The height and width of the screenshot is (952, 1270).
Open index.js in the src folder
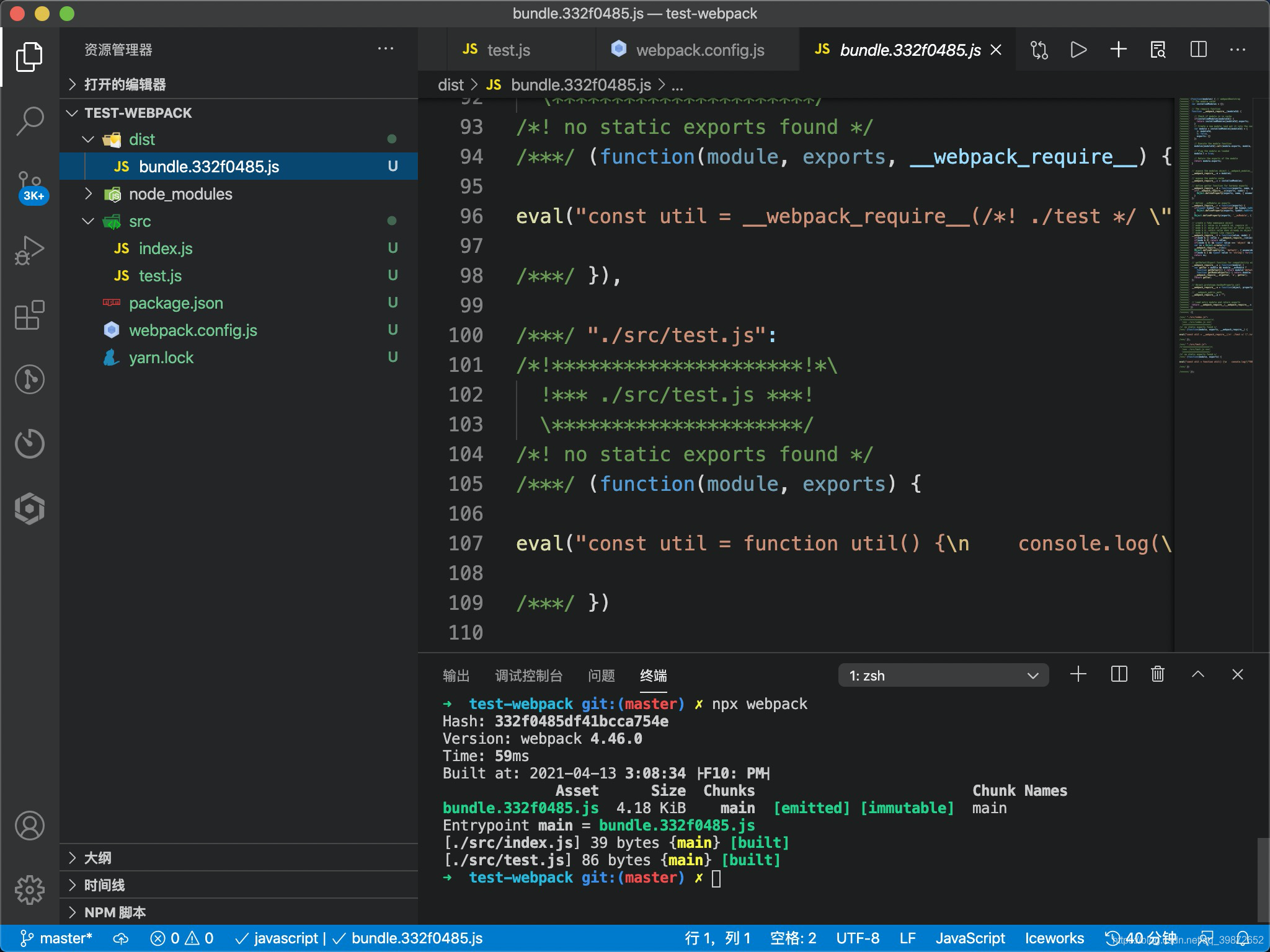click(x=239, y=249)
